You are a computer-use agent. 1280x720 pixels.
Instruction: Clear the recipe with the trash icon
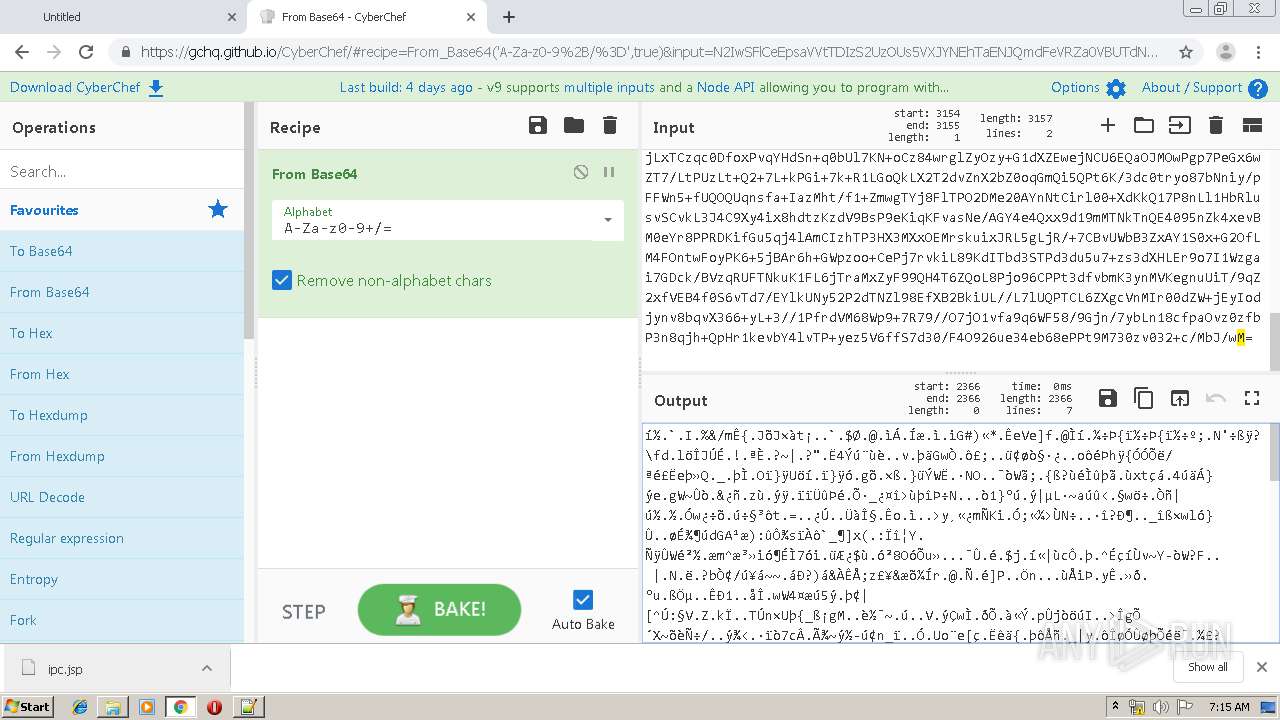[x=610, y=125]
